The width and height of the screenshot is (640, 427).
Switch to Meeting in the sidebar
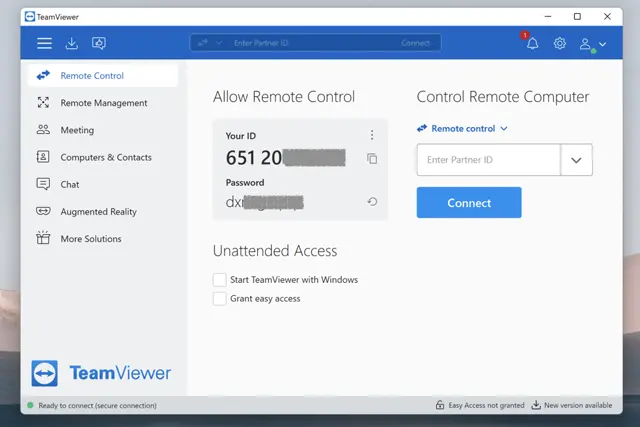coord(103,130)
